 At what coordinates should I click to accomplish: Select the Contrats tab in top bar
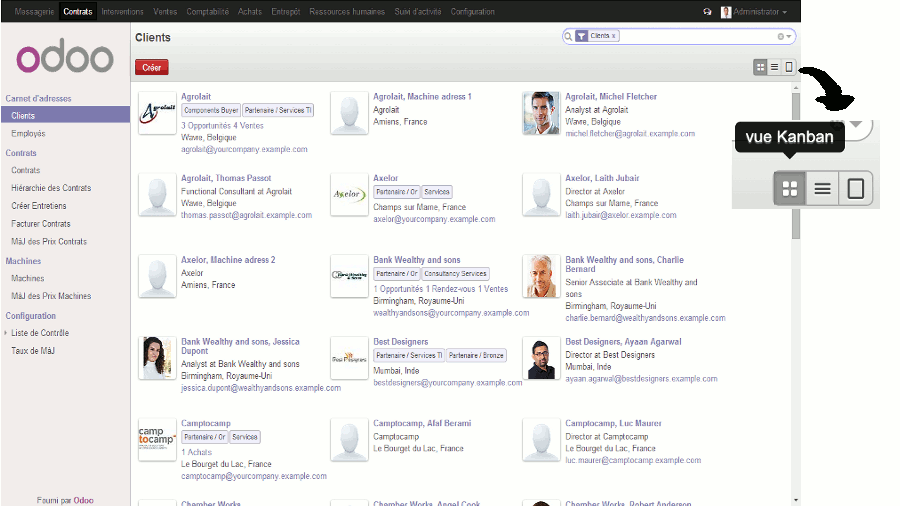[x=77, y=11]
